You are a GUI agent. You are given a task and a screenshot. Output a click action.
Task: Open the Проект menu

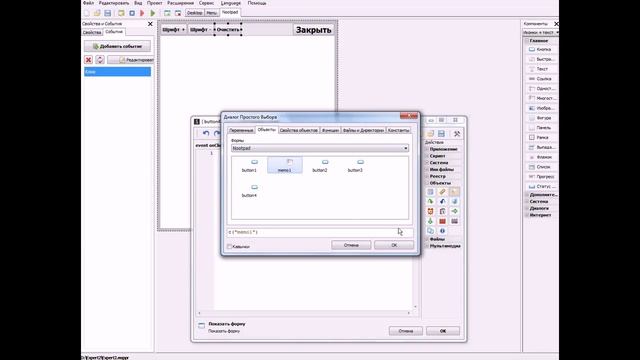pyautogui.click(x=154, y=3)
